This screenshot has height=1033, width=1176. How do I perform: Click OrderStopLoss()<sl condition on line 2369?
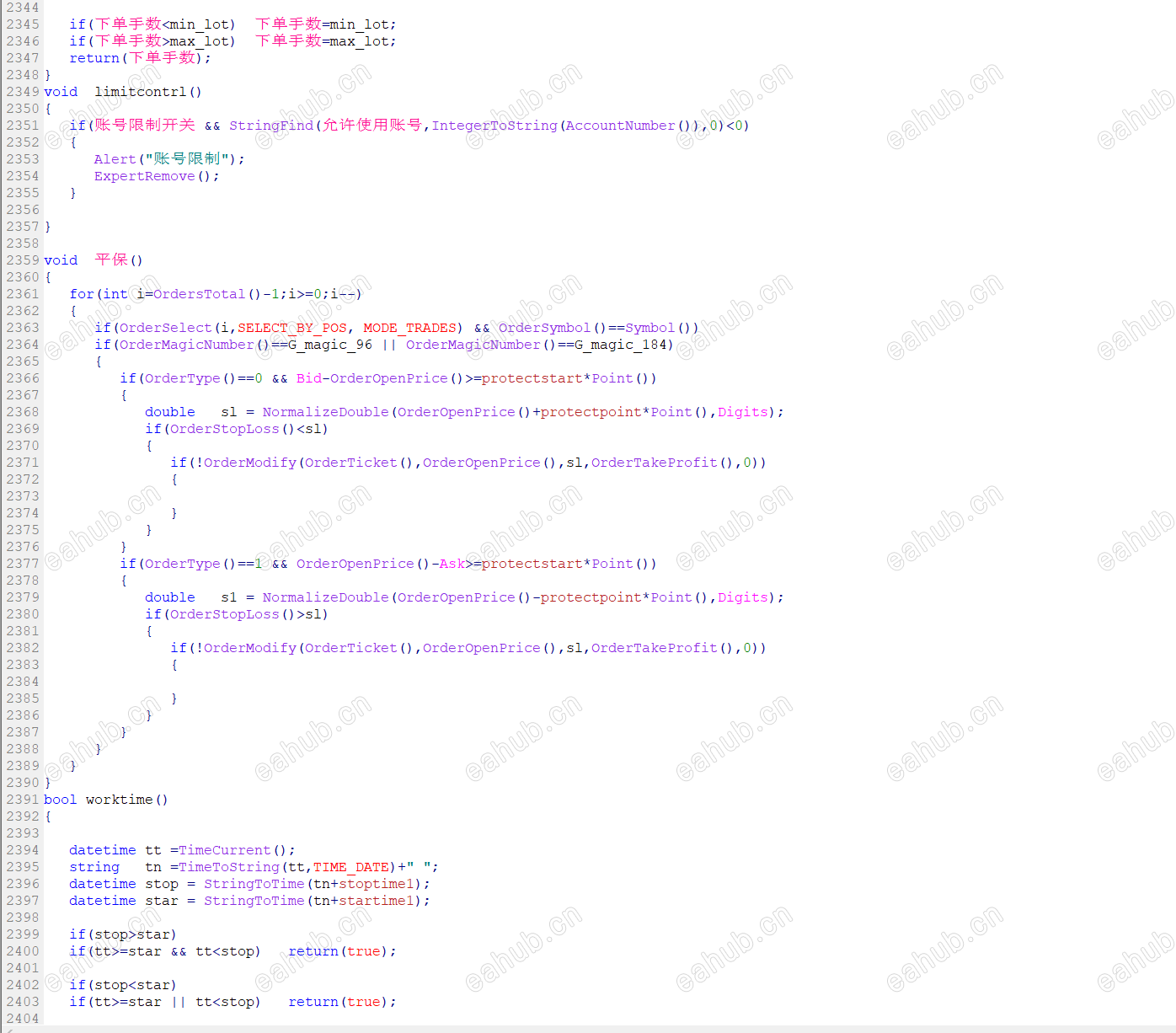pyautogui.click(x=245, y=429)
